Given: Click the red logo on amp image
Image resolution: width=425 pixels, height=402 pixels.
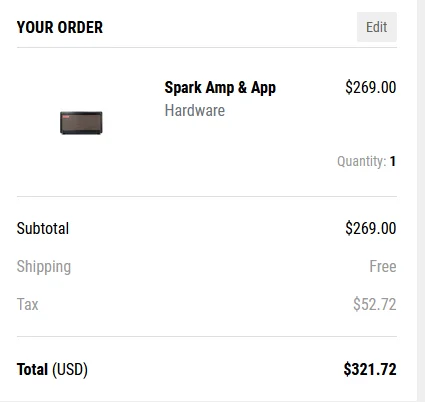Looking at the screenshot, I should pyautogui.click(x=66, y=117).
